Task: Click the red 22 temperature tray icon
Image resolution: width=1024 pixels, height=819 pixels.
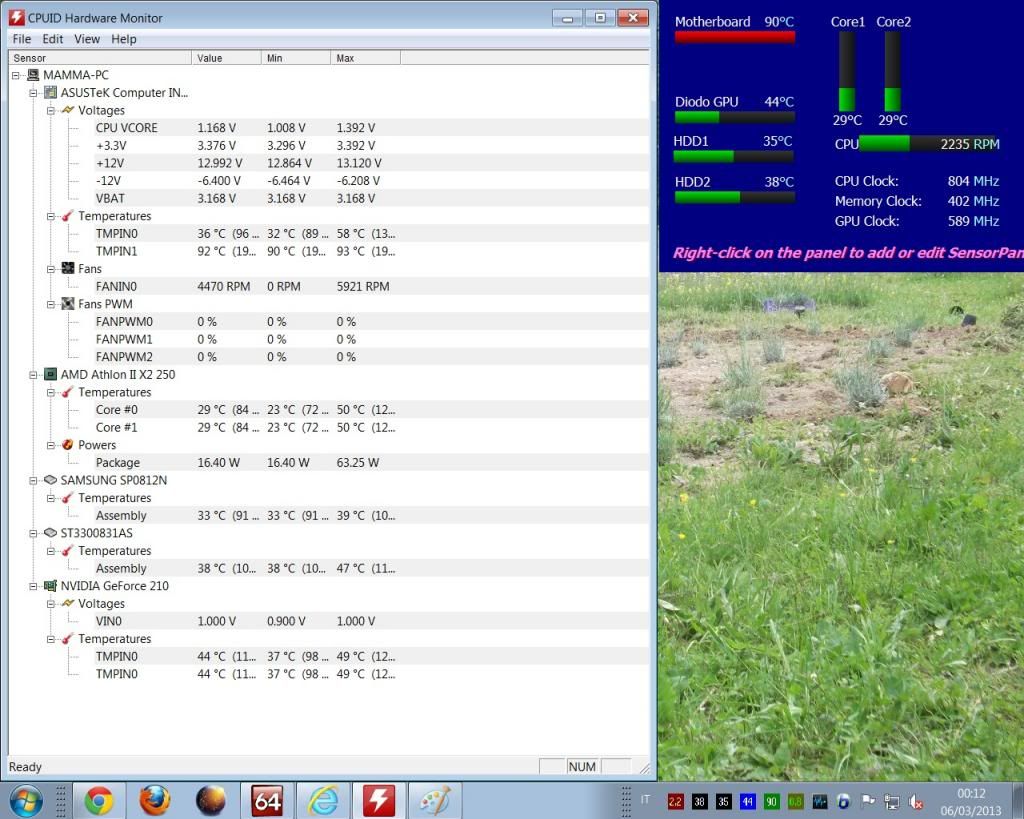Action: tap(675, 801)
